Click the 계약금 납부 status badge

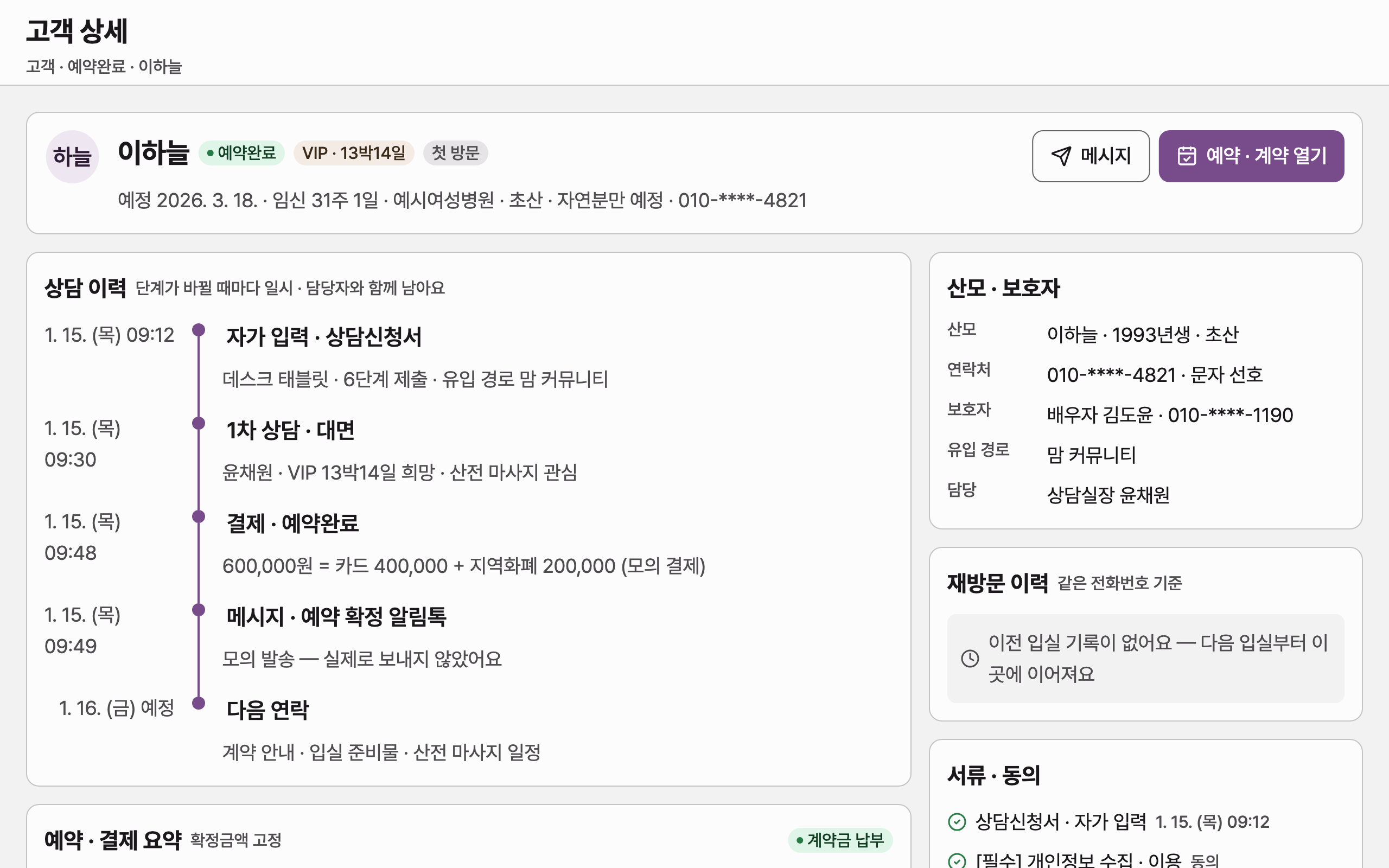pyautogui.click(x=840, y=840)
